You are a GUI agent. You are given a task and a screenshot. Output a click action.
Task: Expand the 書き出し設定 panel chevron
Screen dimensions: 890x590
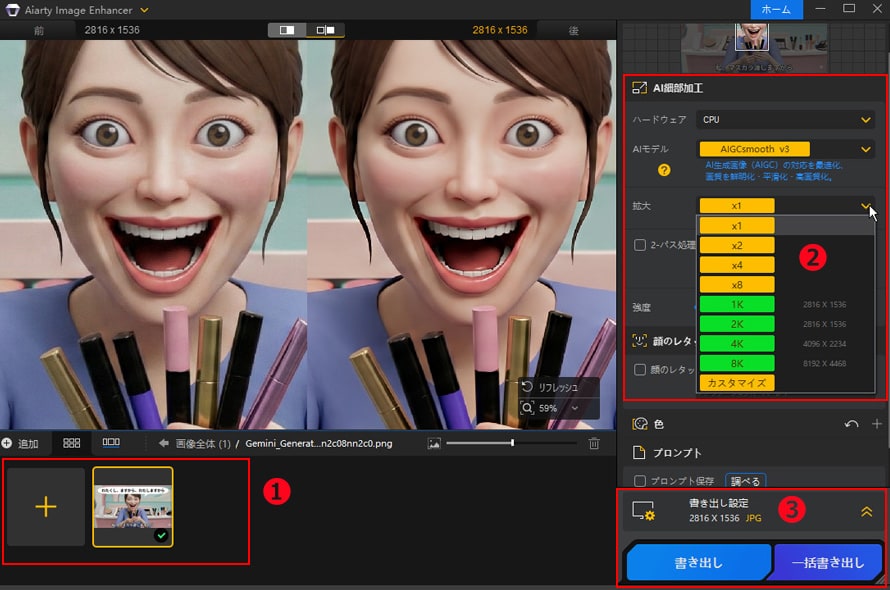(x=866, y=511)
